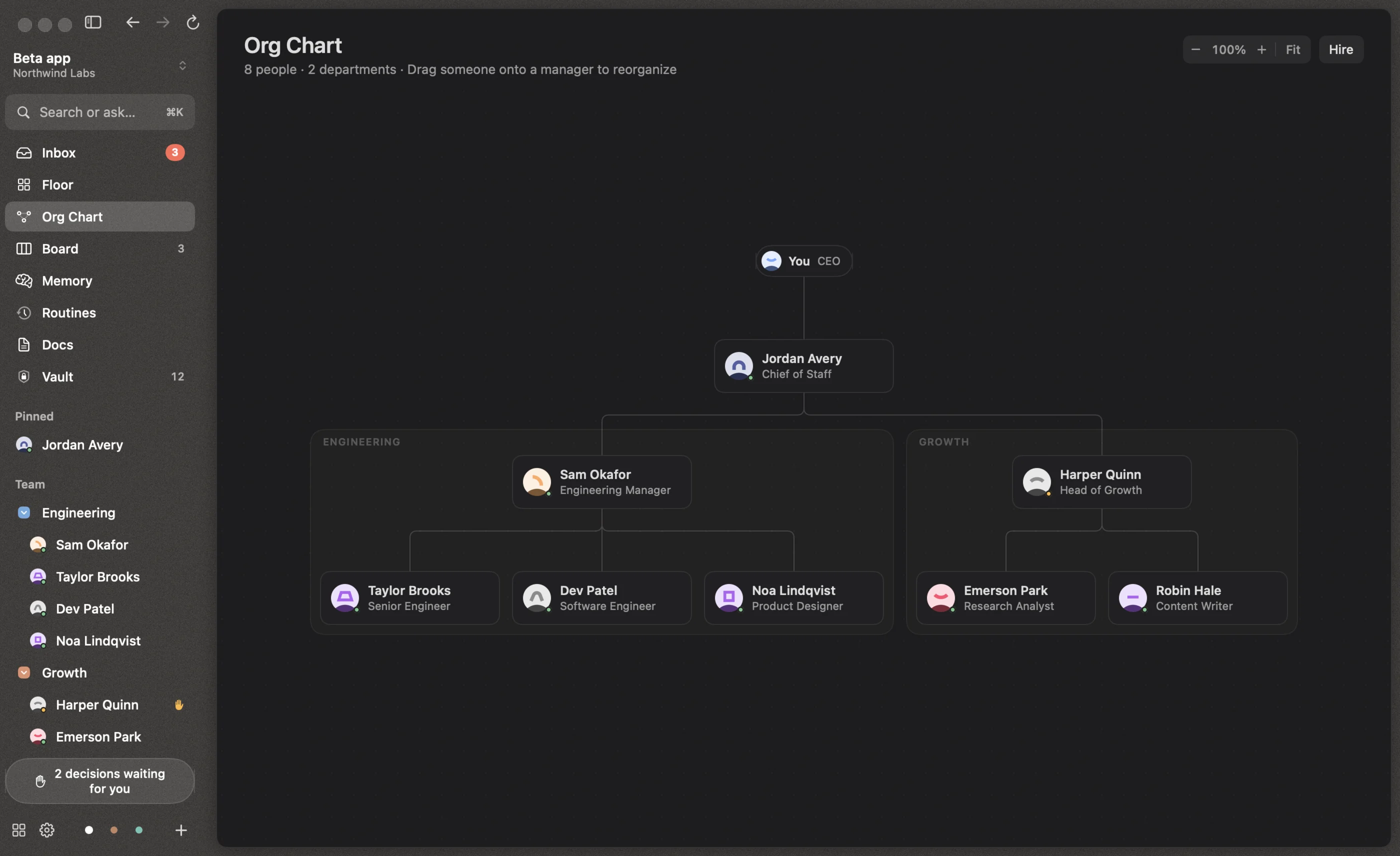Image resolution: width=1400 pixels, height=856 pixels.
Task: Select the orange workspace dot
Action: tap(113, 830)
